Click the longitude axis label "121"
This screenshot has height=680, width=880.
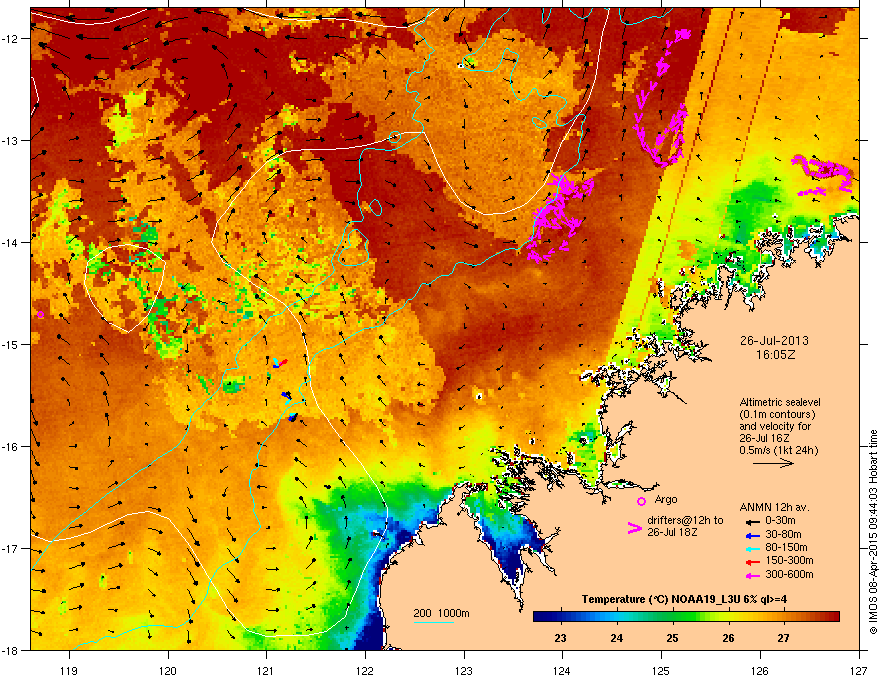point(266,670)
